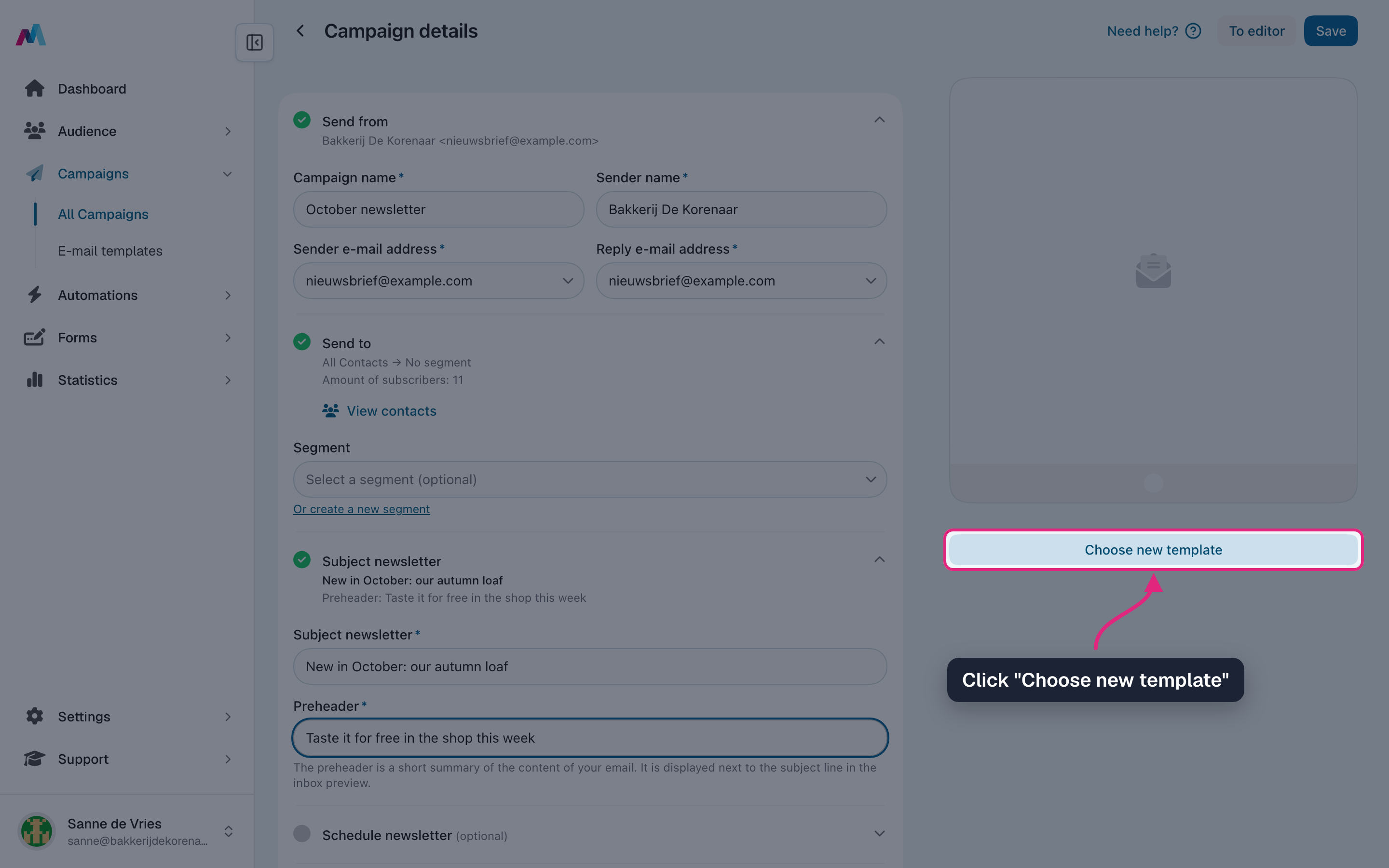This screenshot has height=868, width=1389.
Task: Click the grey status circle beside Schedule newsletter
Action: coord(302,834)
